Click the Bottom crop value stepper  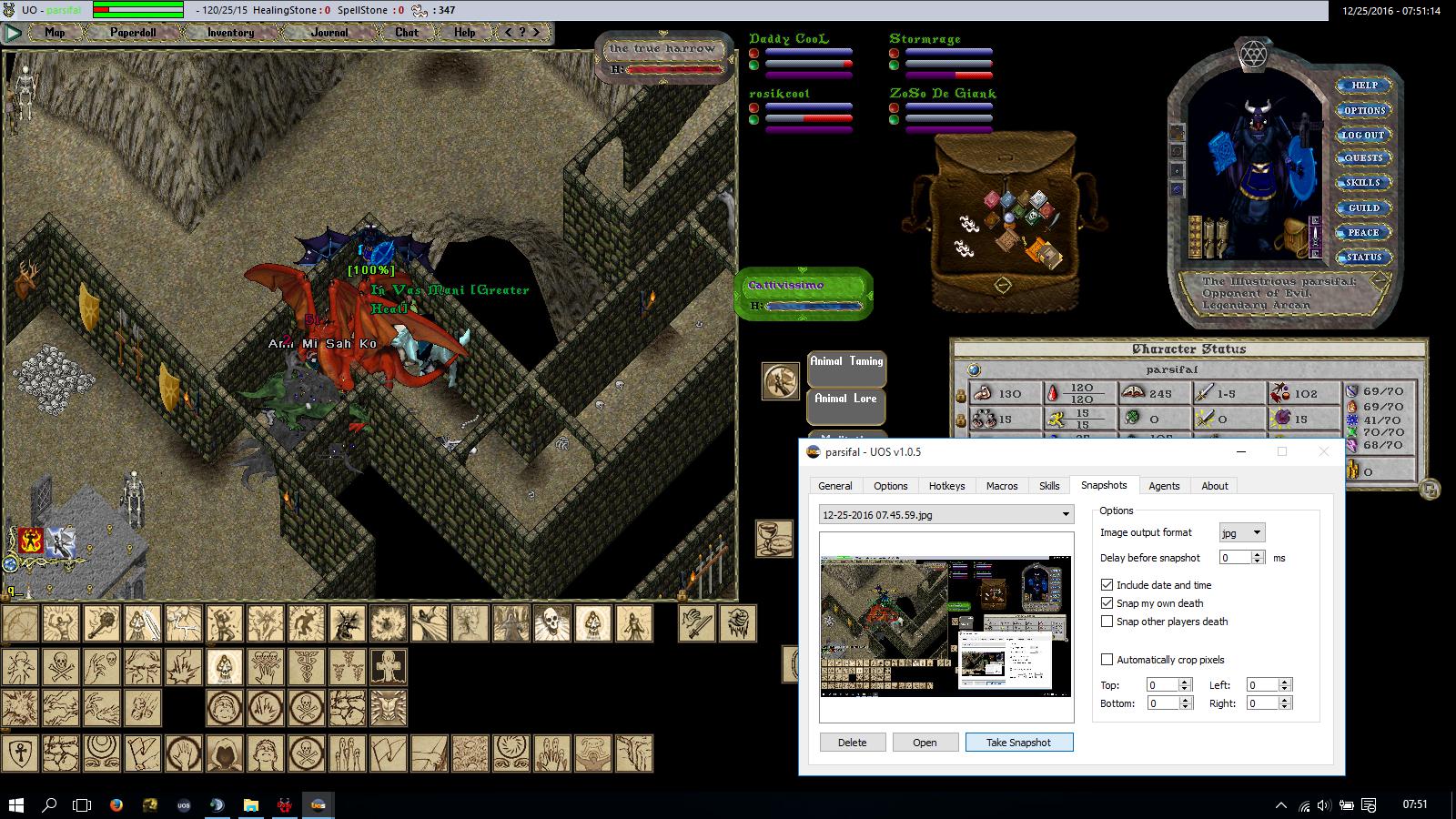pos(1185,703)
